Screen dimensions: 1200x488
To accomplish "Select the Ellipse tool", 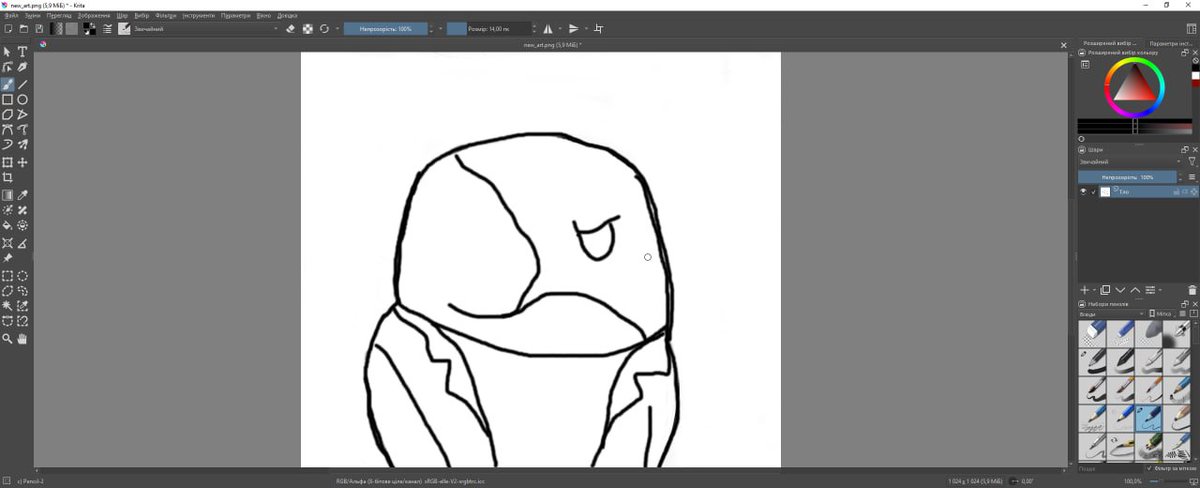I will (22, 99).
